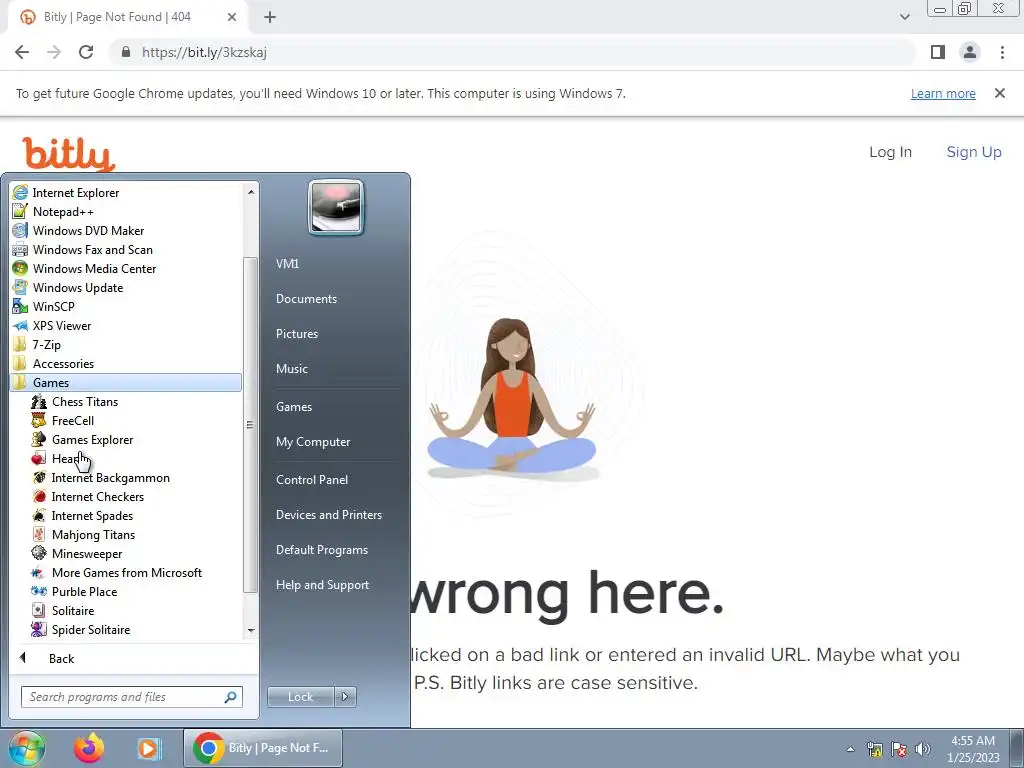1024x768 pixels.
Task: Click the taskbar clock and date
Action: pos(973,749)
